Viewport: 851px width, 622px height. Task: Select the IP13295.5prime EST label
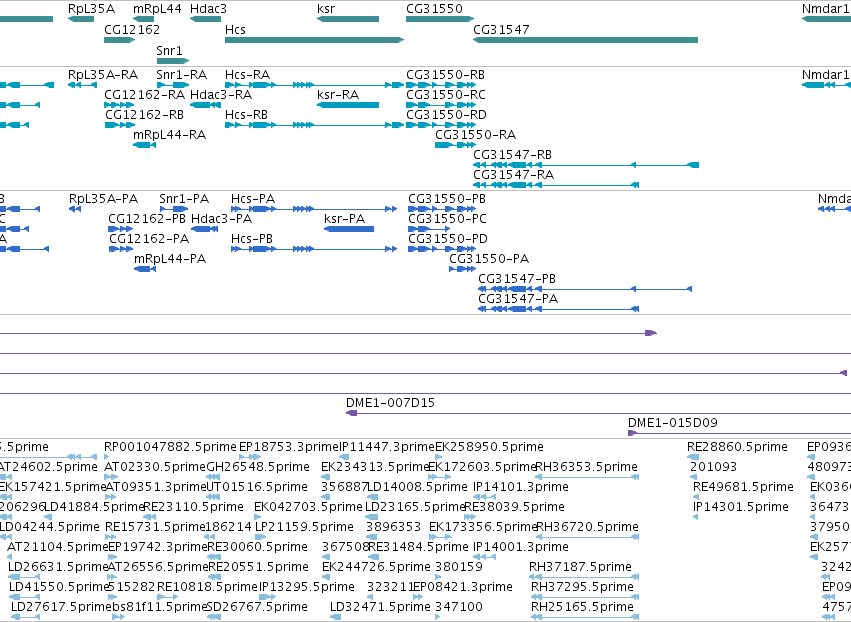click(x=307, y=587)
